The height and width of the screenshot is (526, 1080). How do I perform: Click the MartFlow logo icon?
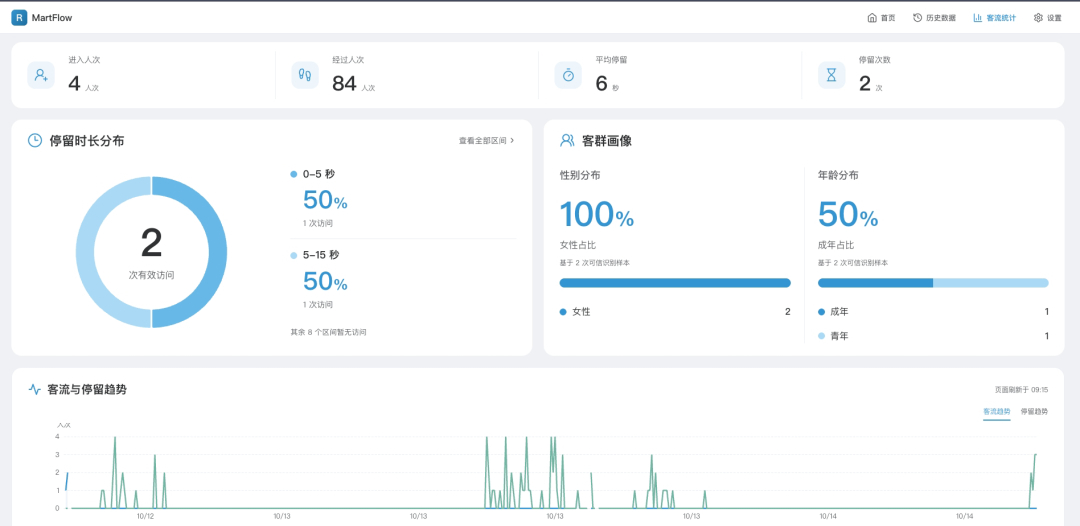pos(19,18)
